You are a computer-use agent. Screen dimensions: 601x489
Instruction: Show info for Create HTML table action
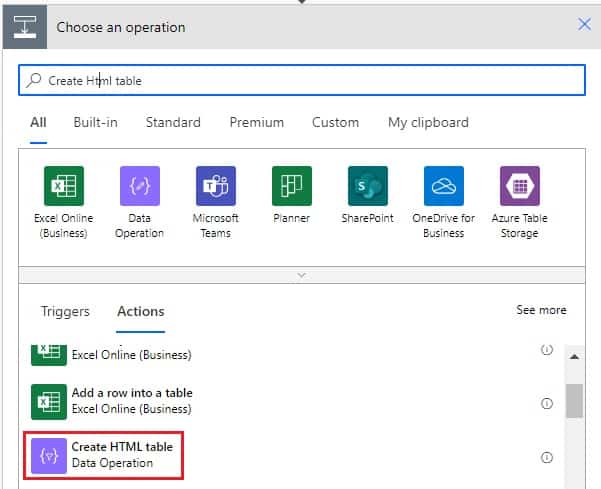point(547,457)
